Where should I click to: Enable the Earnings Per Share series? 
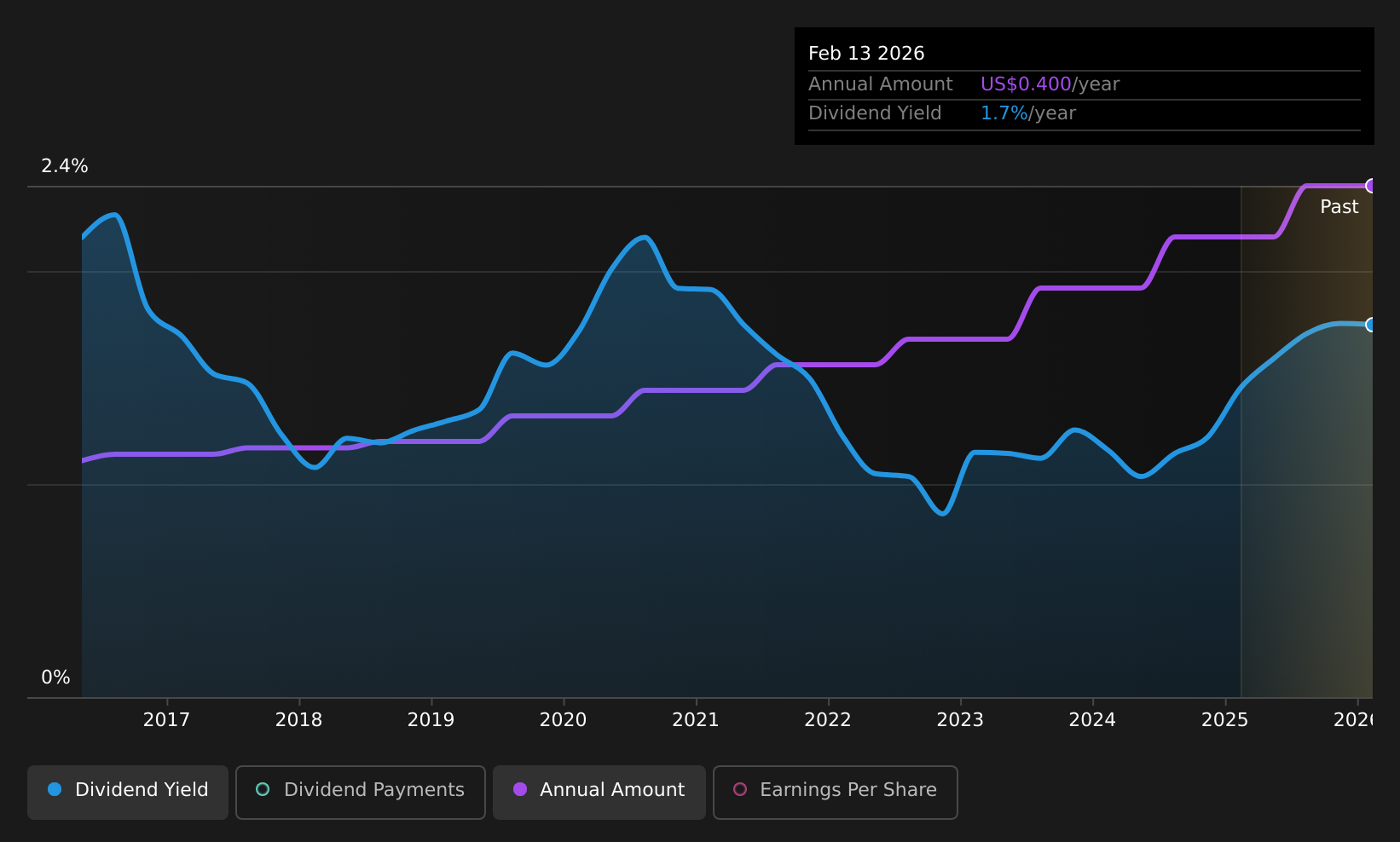click(836, 793)
